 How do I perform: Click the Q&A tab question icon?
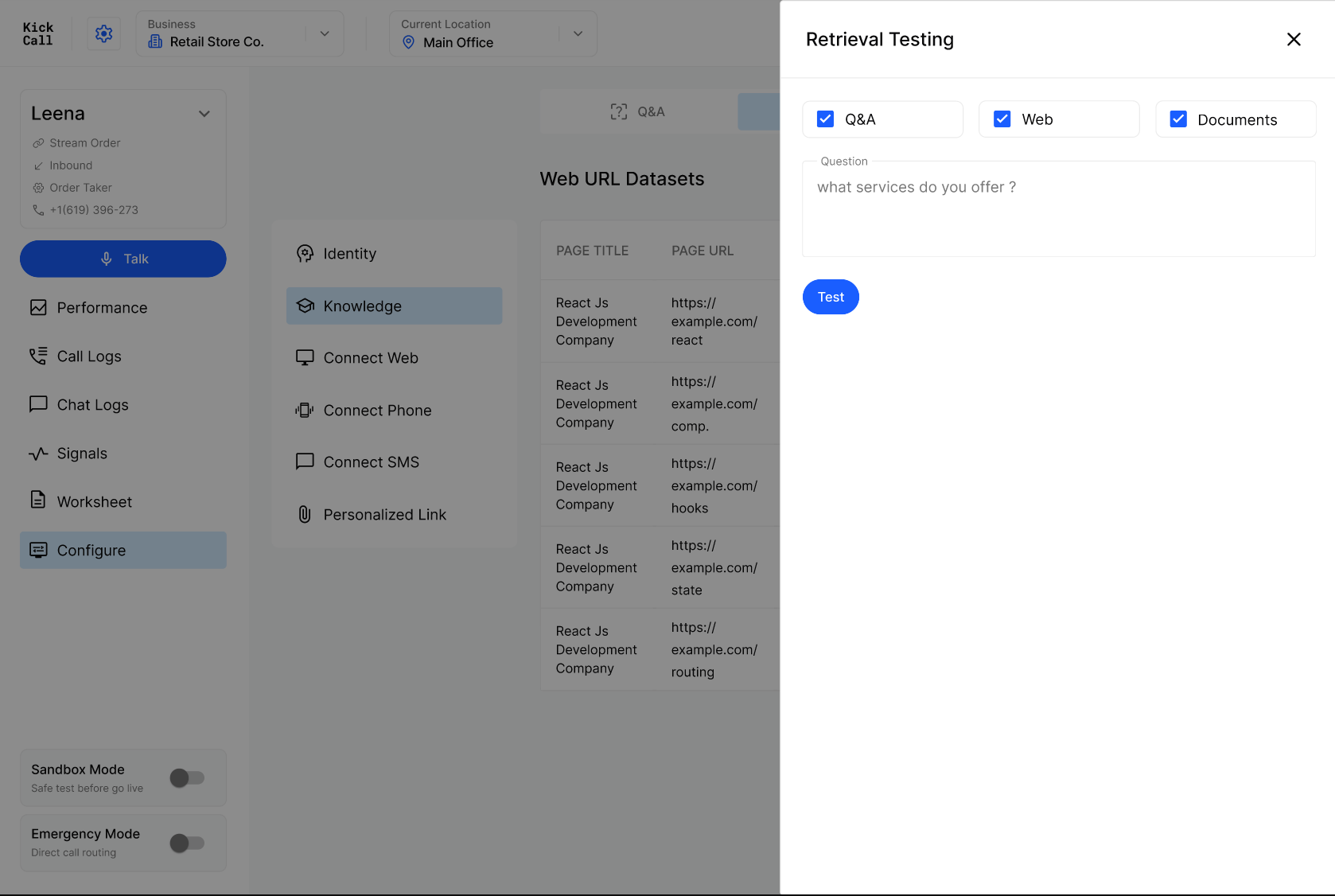tap(619, 111)
